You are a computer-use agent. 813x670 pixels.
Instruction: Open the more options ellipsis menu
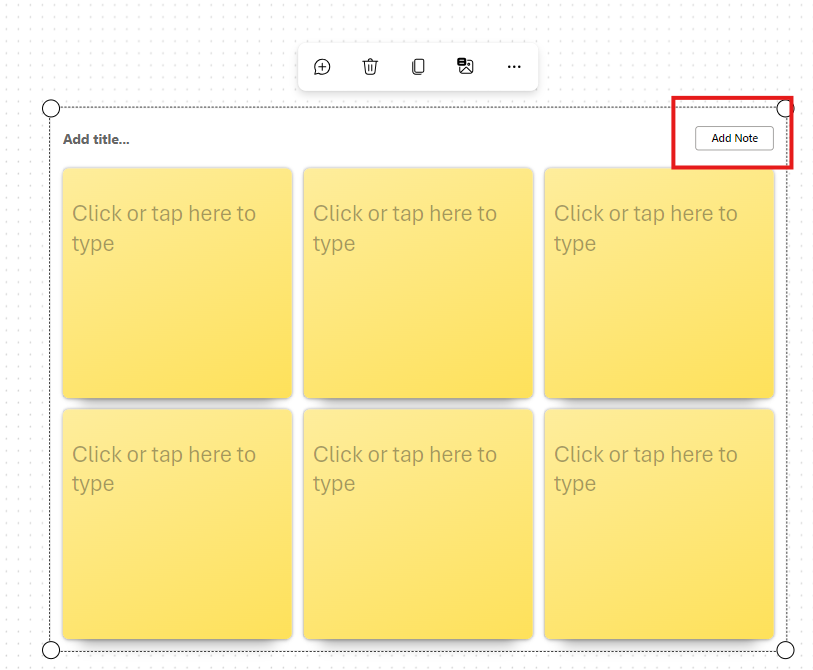coord(514,67)
